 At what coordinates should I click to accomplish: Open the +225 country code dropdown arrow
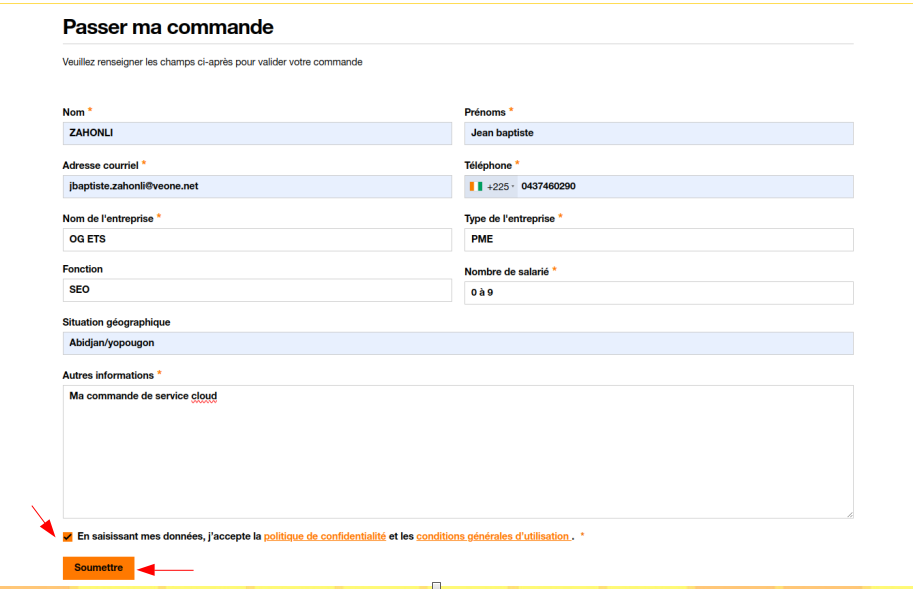[513, 187]
